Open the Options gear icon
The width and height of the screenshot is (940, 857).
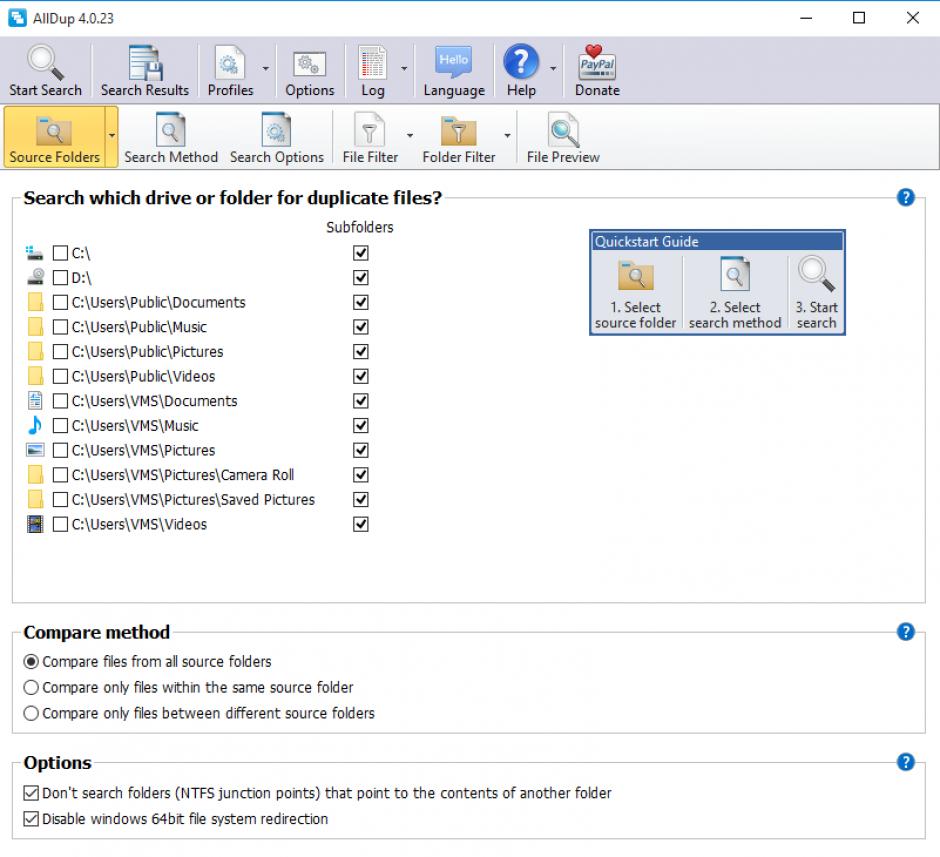coord(309,64)
